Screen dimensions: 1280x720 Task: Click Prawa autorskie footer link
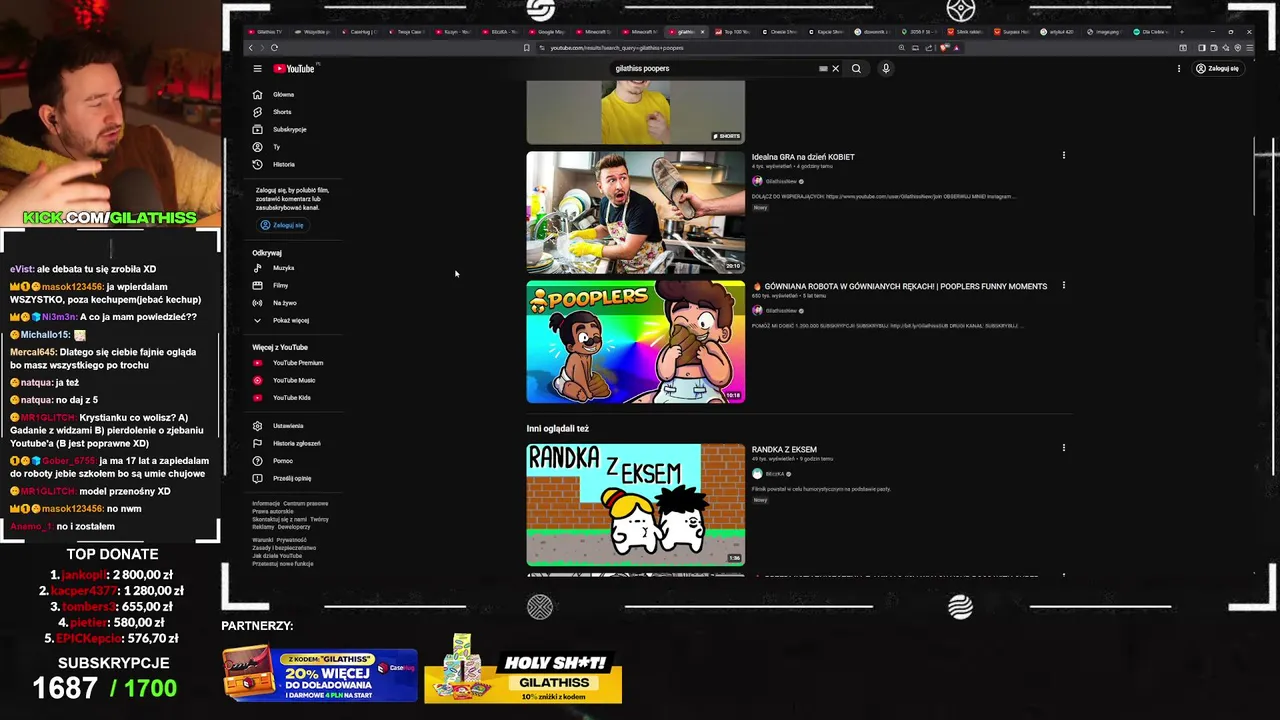(273, 512)
